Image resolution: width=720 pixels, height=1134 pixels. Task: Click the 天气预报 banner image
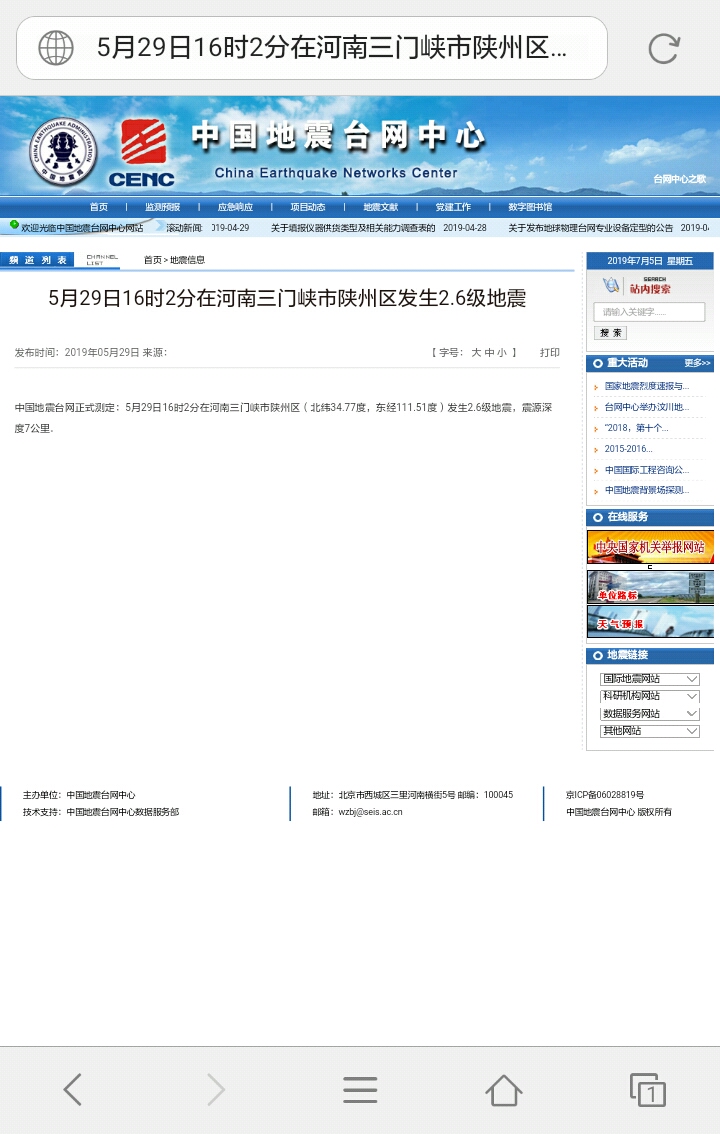pyautogui.click(x=650, y=622)
